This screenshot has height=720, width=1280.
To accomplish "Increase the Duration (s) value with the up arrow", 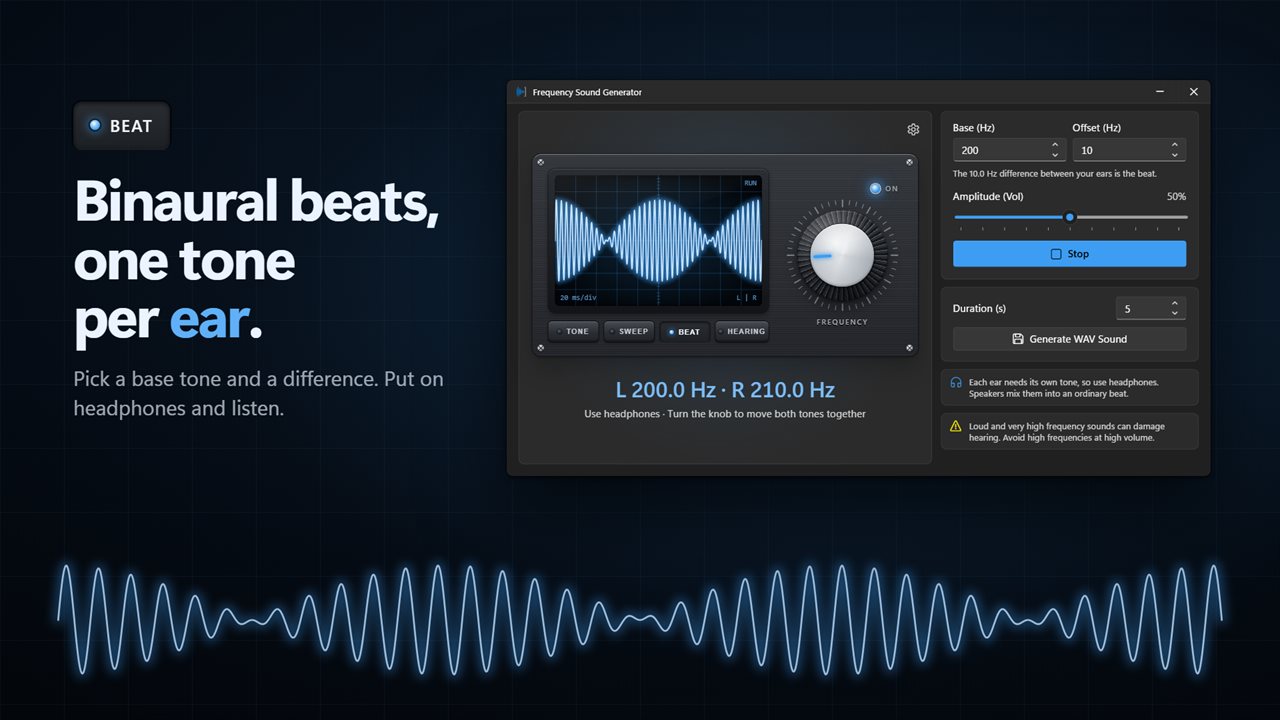I will [x=1175, y=303].
